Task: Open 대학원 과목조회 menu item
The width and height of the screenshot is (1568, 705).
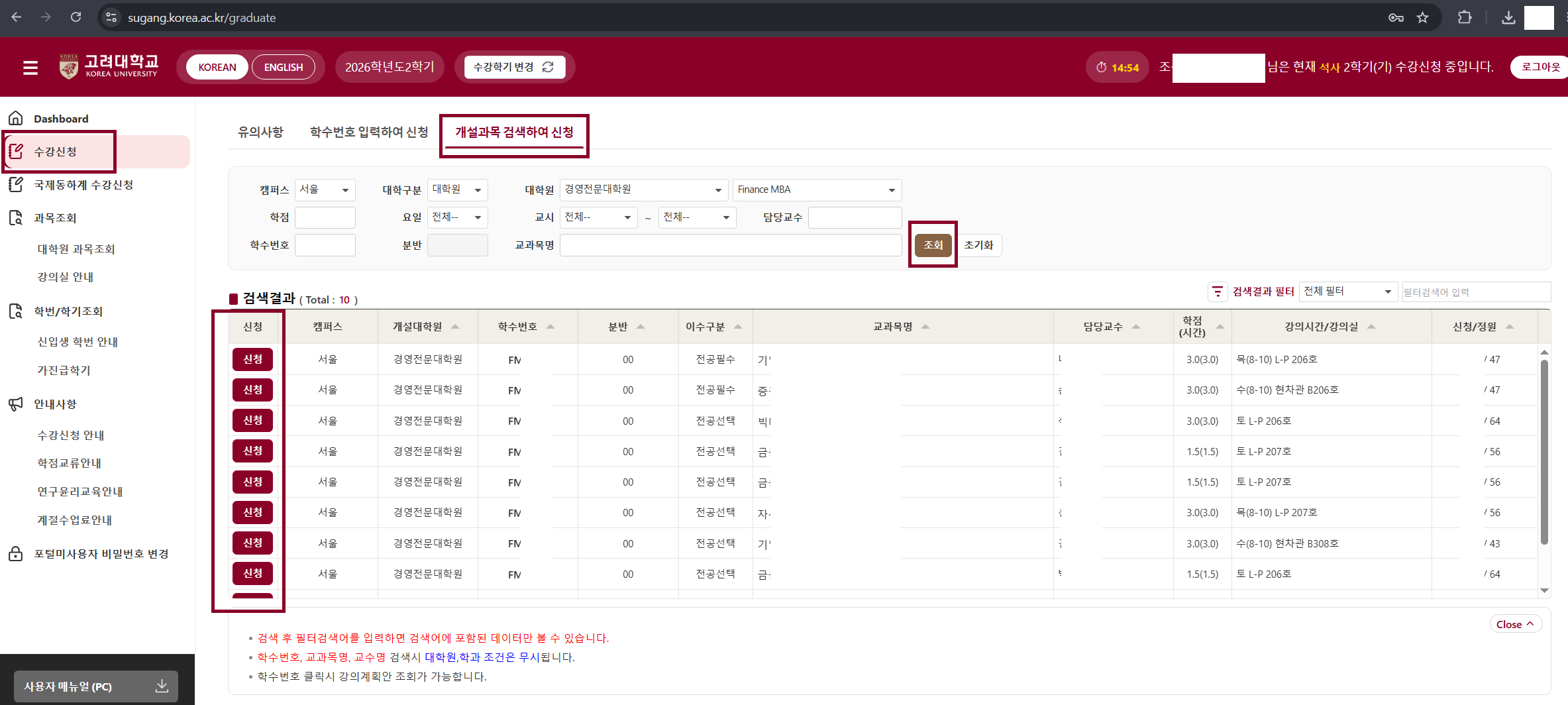Action: [76, 249]
